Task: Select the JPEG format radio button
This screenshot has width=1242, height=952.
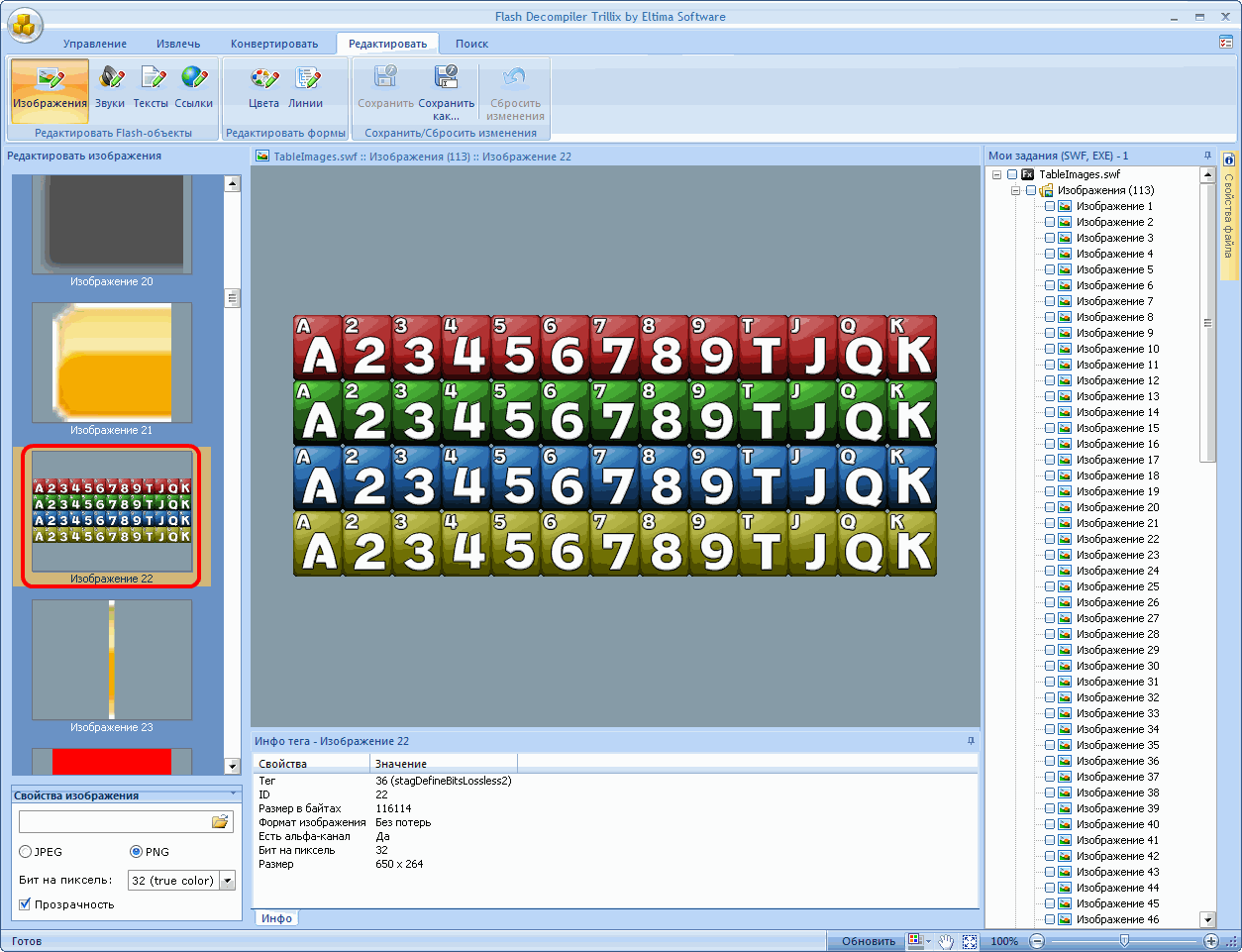Action: 26,852
